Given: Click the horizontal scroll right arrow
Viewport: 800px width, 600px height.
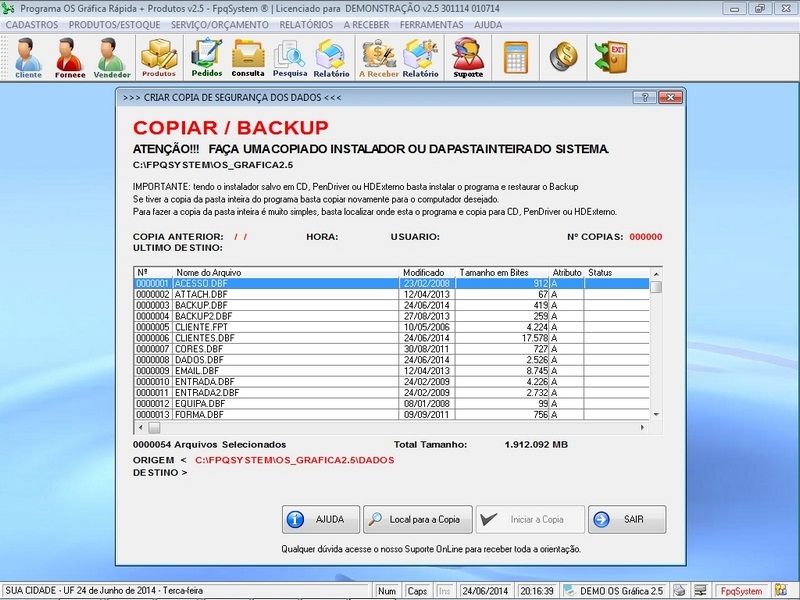Looking at the screenshot, I should [642, 427].
